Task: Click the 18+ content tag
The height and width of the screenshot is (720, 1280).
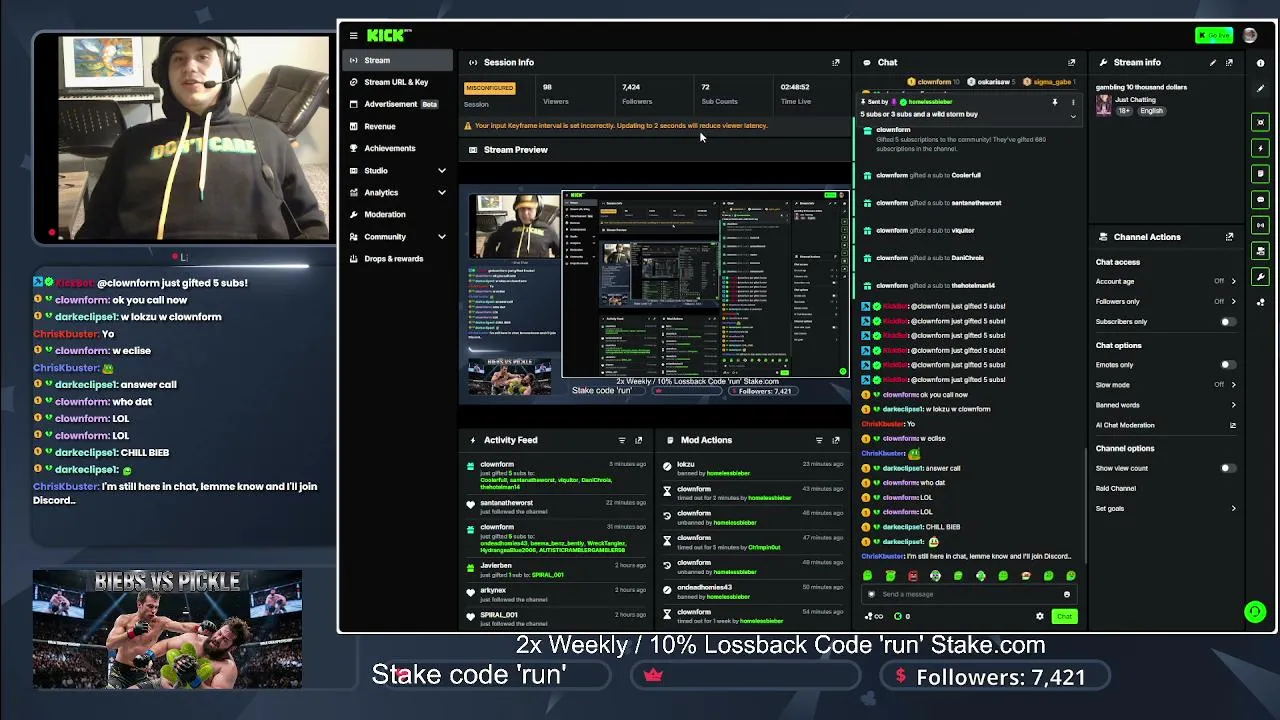Action: [x=1124, y=111]
